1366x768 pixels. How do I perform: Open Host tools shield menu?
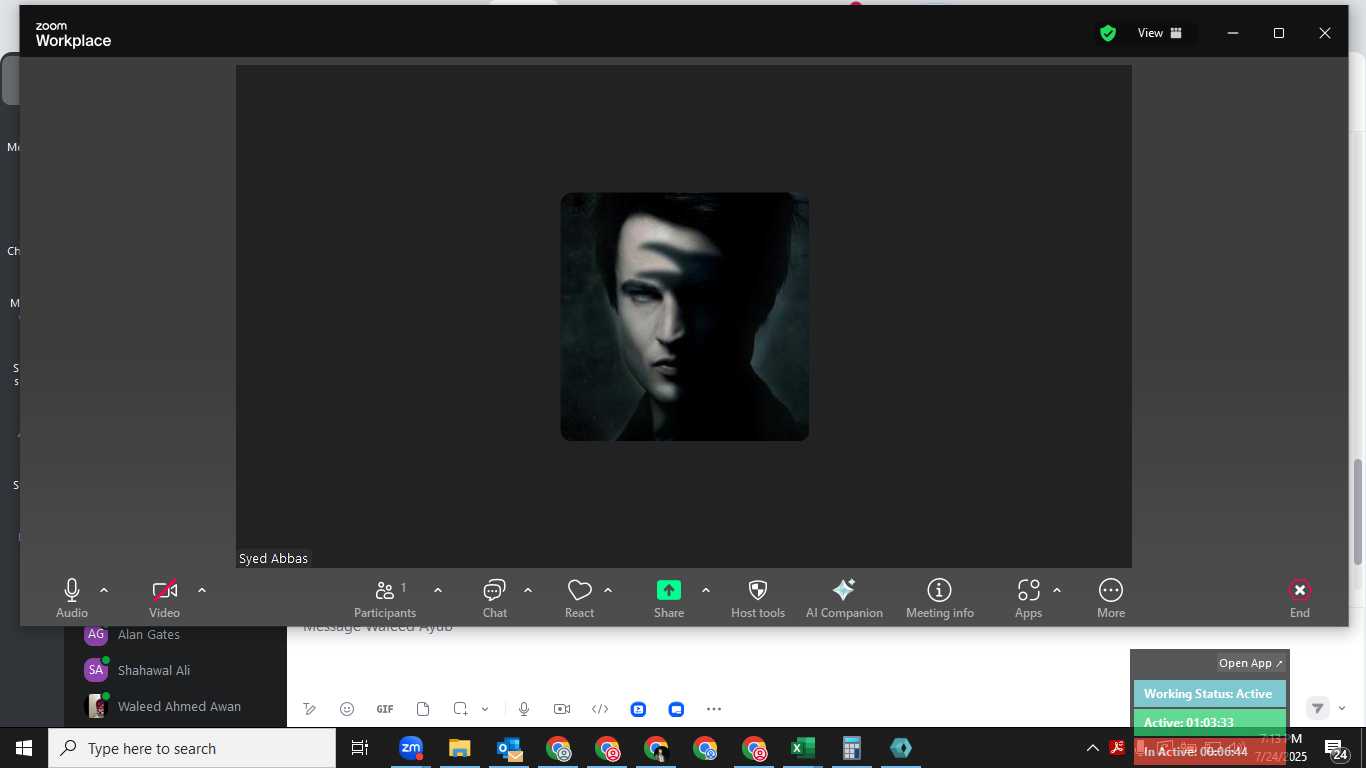coord(758,598)
